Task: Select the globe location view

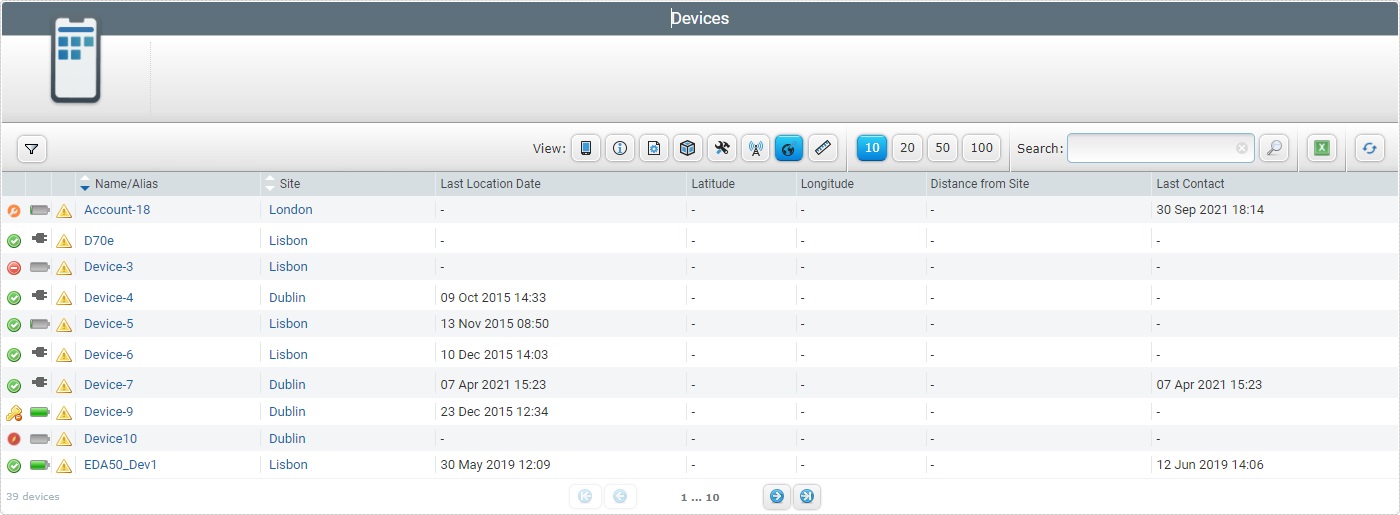Action: (789, 148)
